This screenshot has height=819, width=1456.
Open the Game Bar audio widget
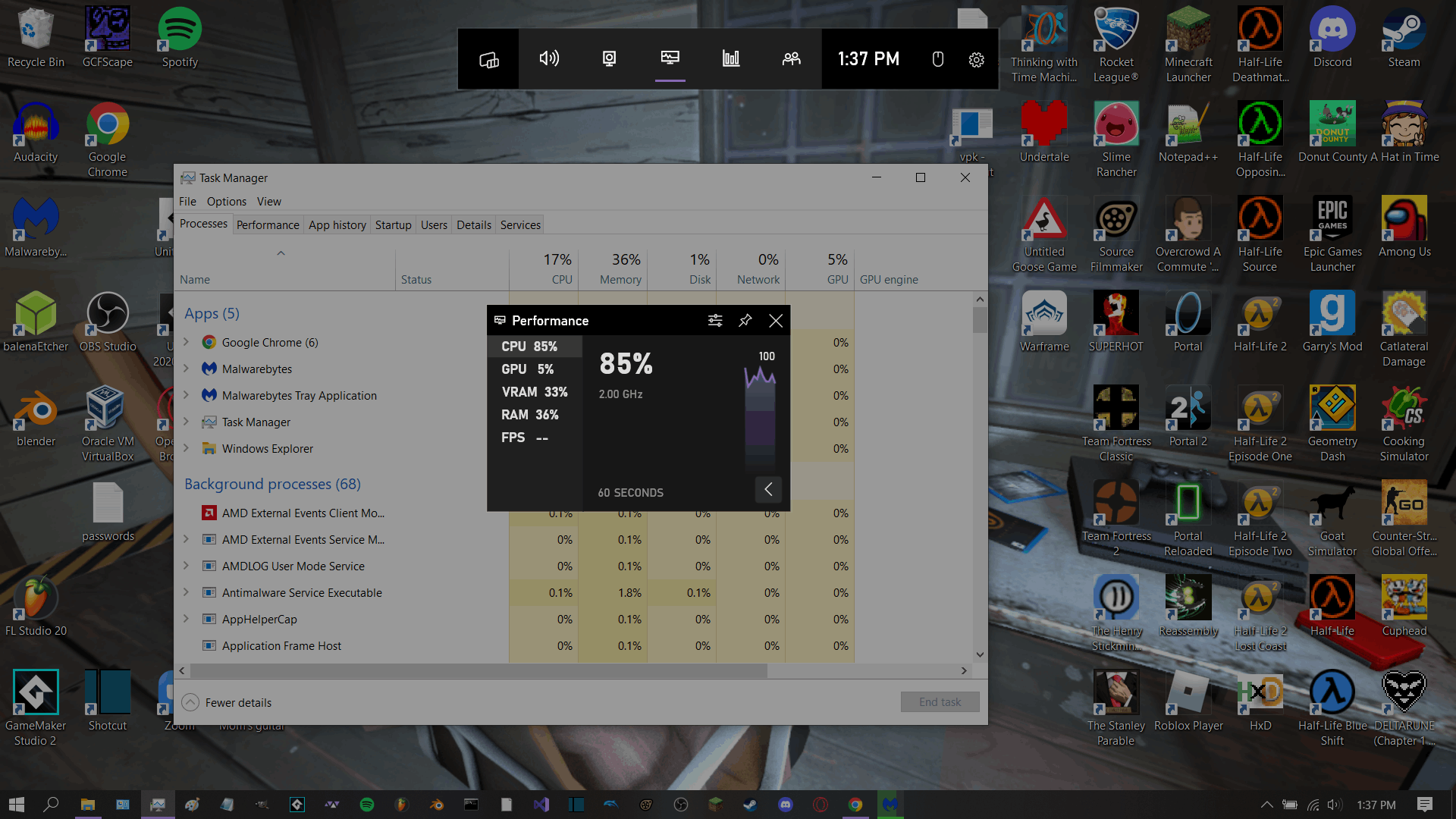coord(549,59)
